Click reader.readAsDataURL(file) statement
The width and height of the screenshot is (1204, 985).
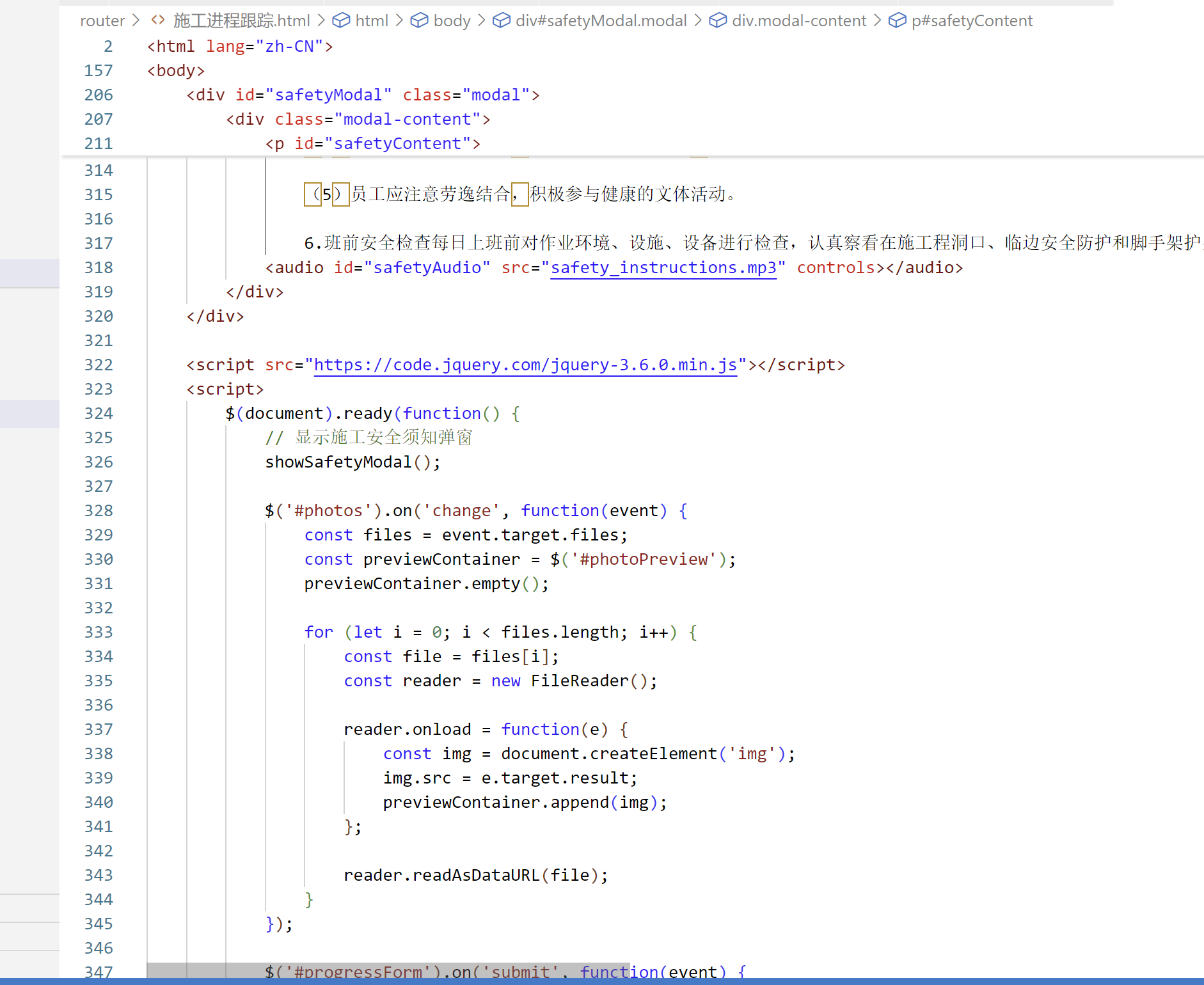[x=476, y=875]
